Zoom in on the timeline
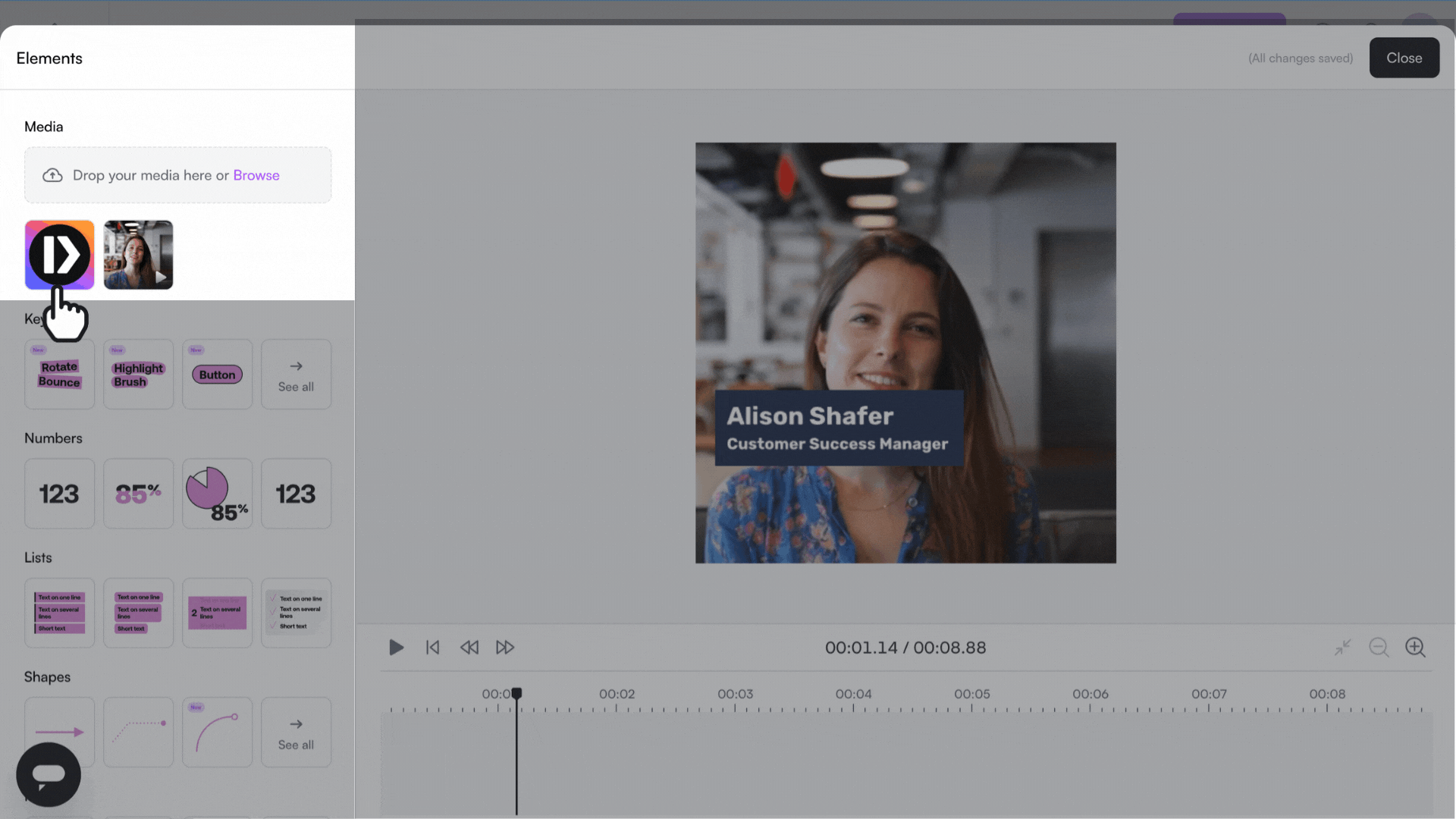Image resolution: width=1456 pixels, height=819 pixels. point(1415,648)
